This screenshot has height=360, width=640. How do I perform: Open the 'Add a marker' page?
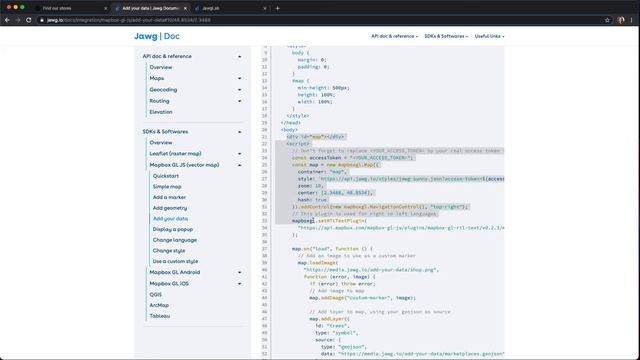click(x=169, y=197)
